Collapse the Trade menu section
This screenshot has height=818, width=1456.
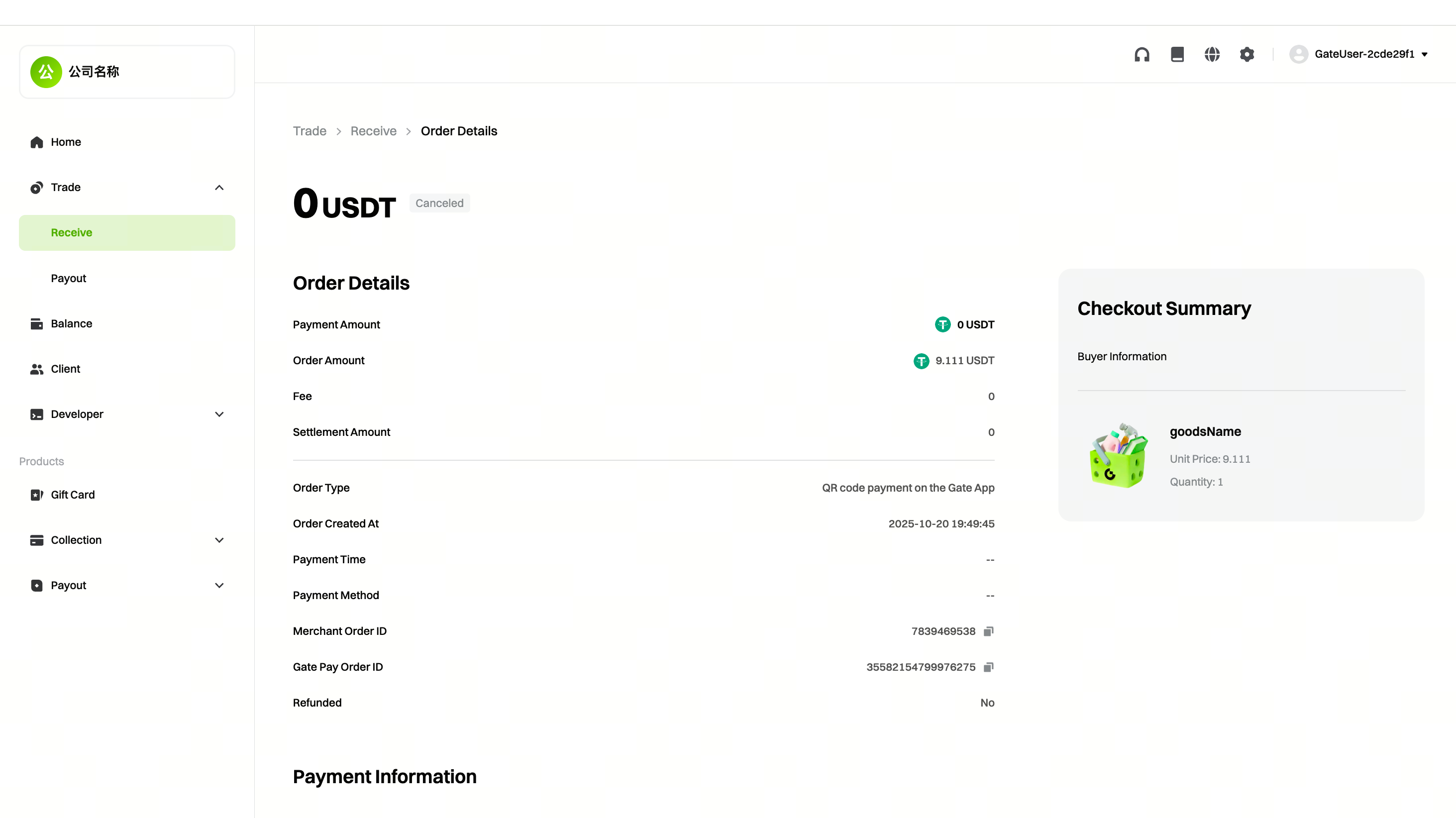click(219, 187)
